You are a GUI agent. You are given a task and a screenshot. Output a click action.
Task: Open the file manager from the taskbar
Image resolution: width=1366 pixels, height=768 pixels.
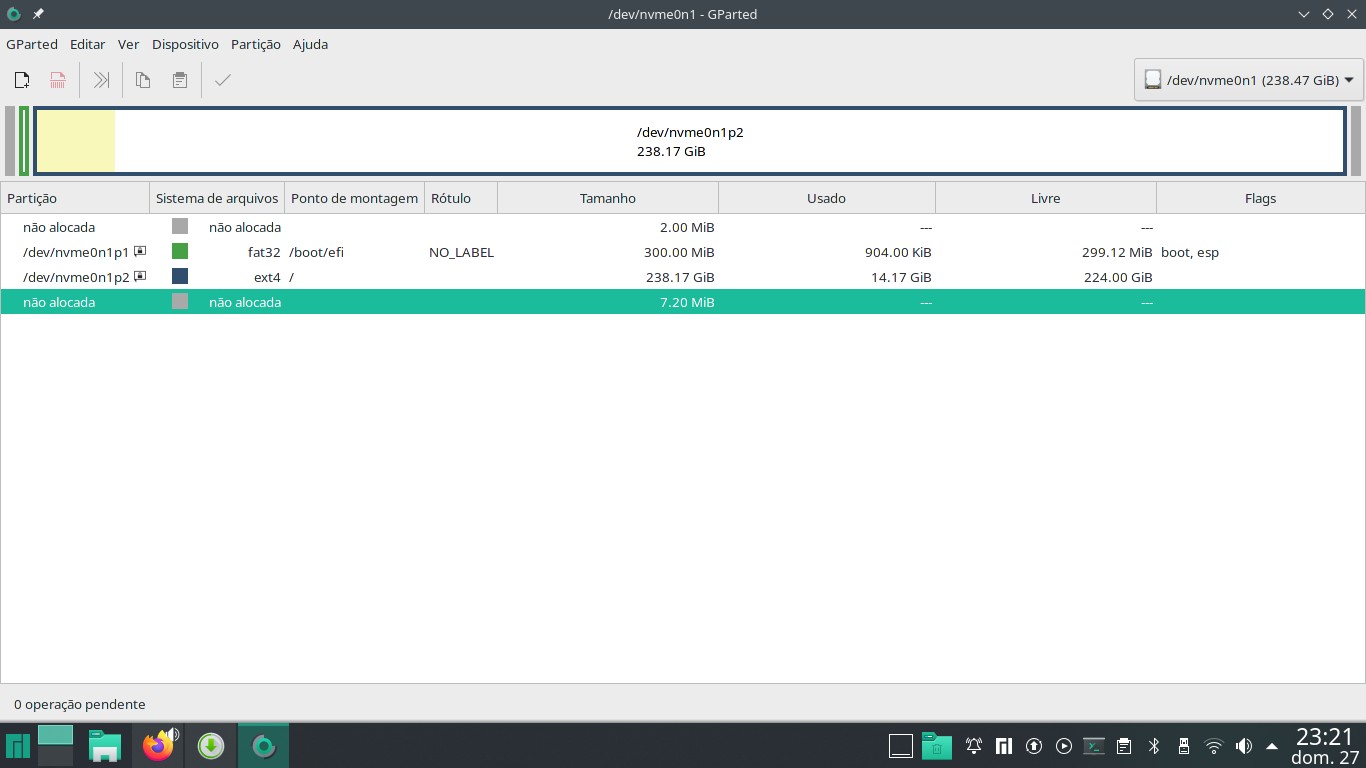pyautogui.click(x=104, y=746)
